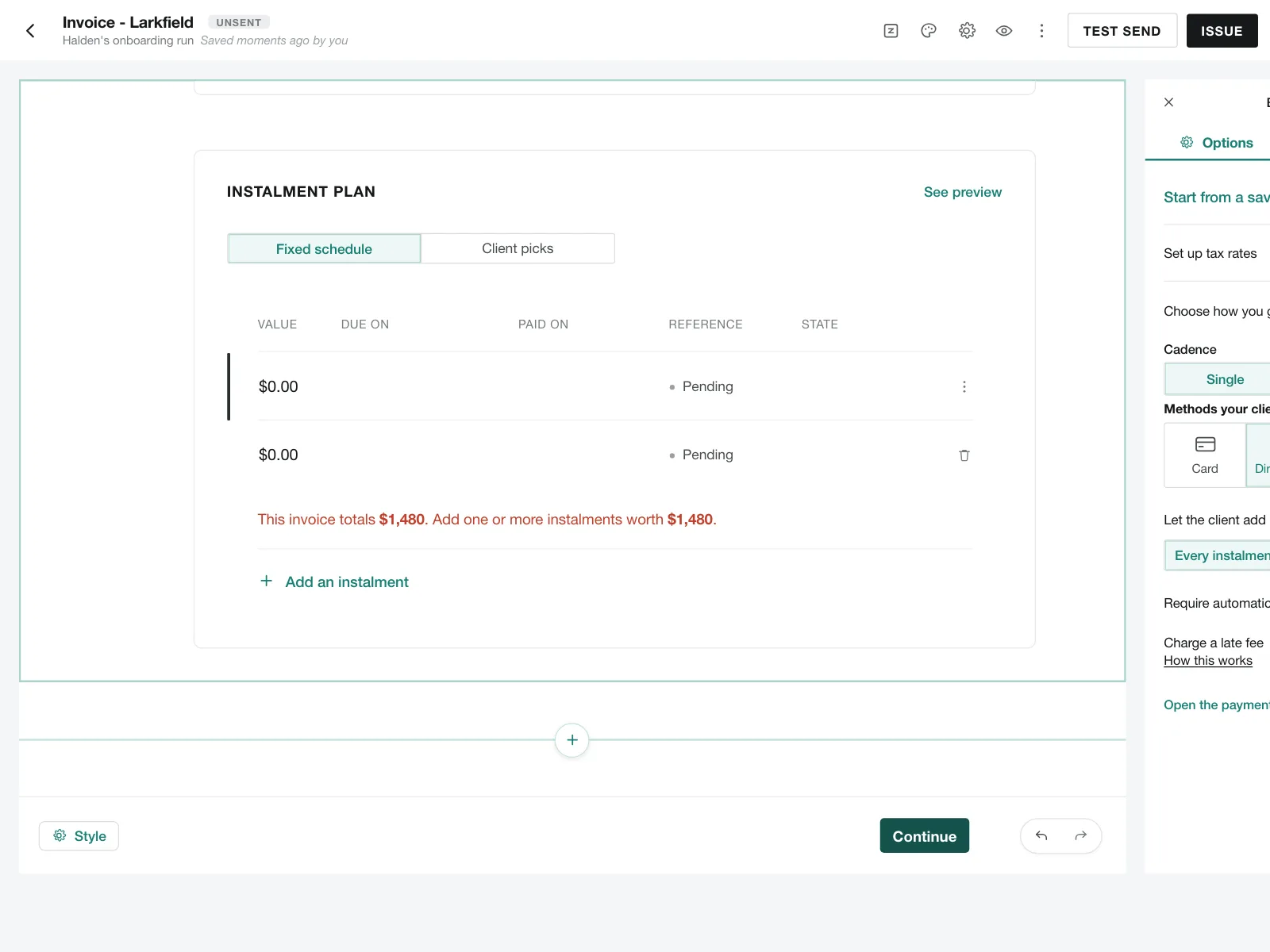Click the second row Pending status
1270x952 pixels.
click(x=701, y=455)
